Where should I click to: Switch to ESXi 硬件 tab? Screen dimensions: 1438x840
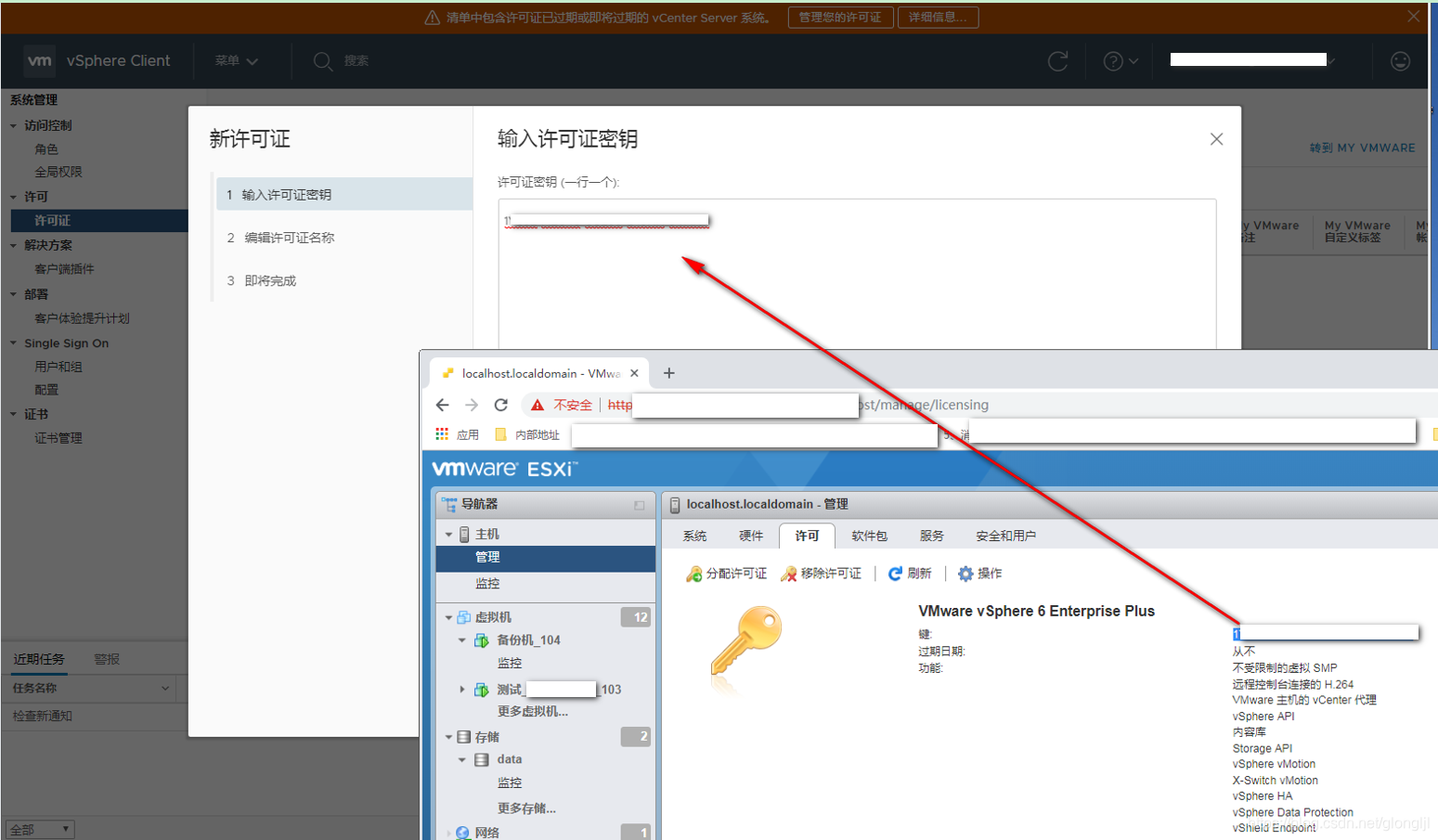751,536
